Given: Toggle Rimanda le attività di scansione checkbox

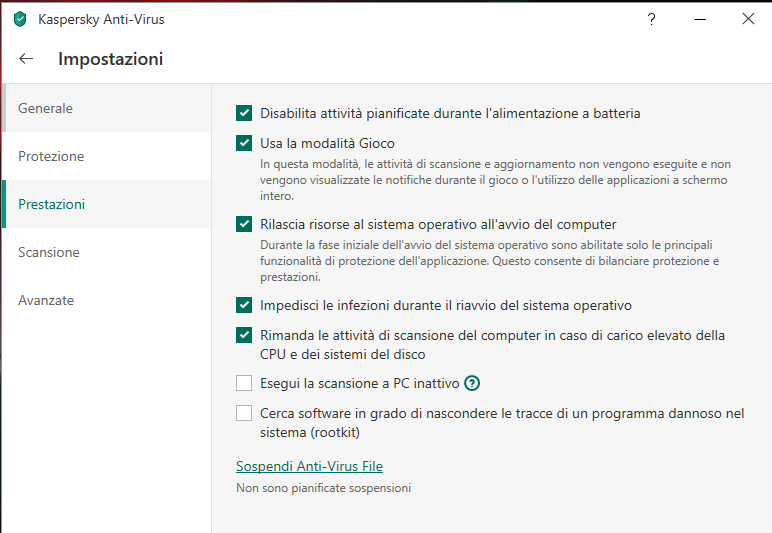Looking at the screenshot, I should pos(244,335).
